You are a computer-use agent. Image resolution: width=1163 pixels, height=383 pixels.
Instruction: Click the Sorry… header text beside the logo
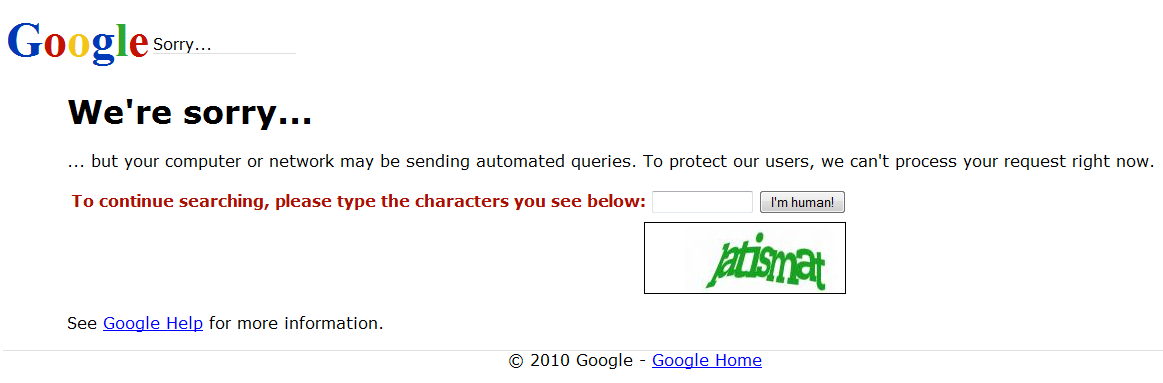point(182,45)
